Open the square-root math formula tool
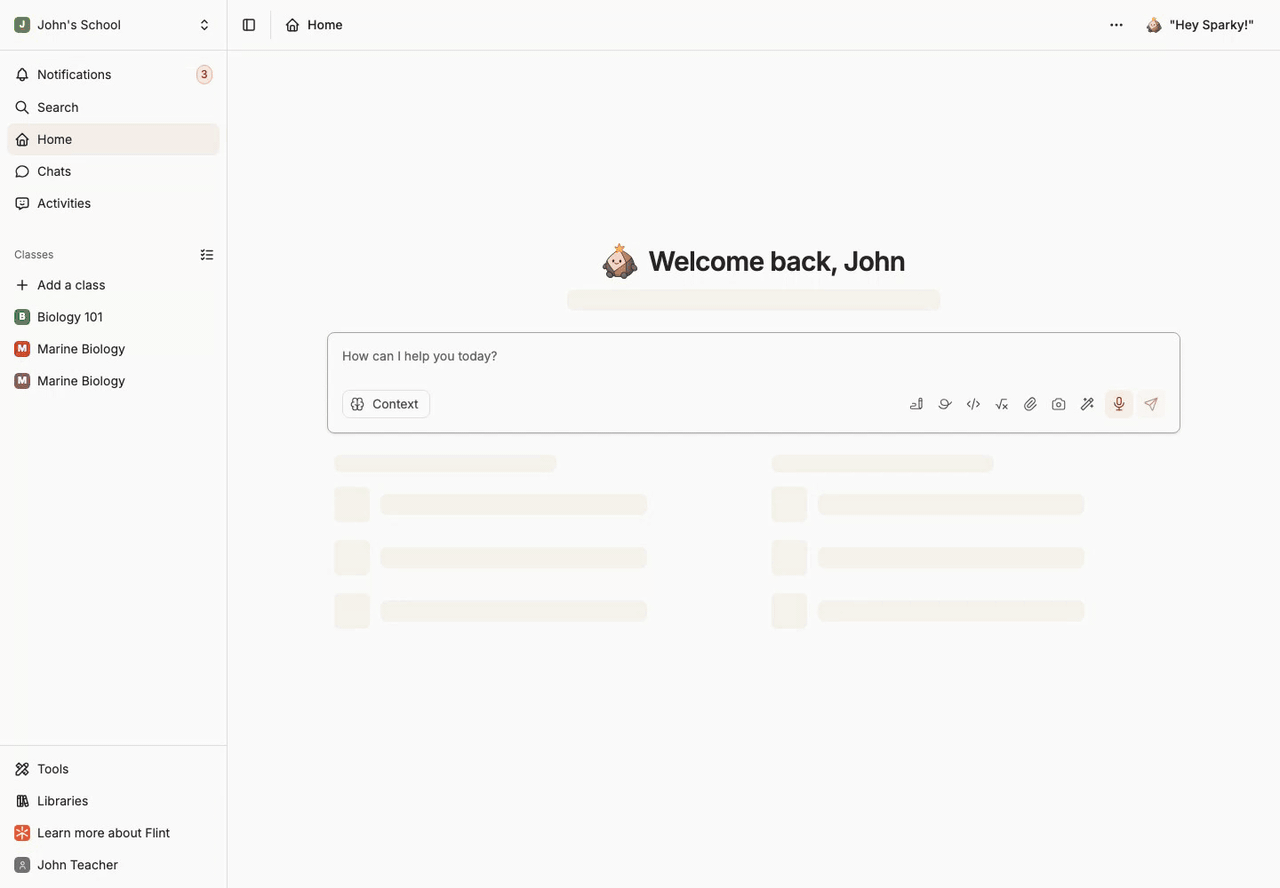 (x=1002, y=404)
